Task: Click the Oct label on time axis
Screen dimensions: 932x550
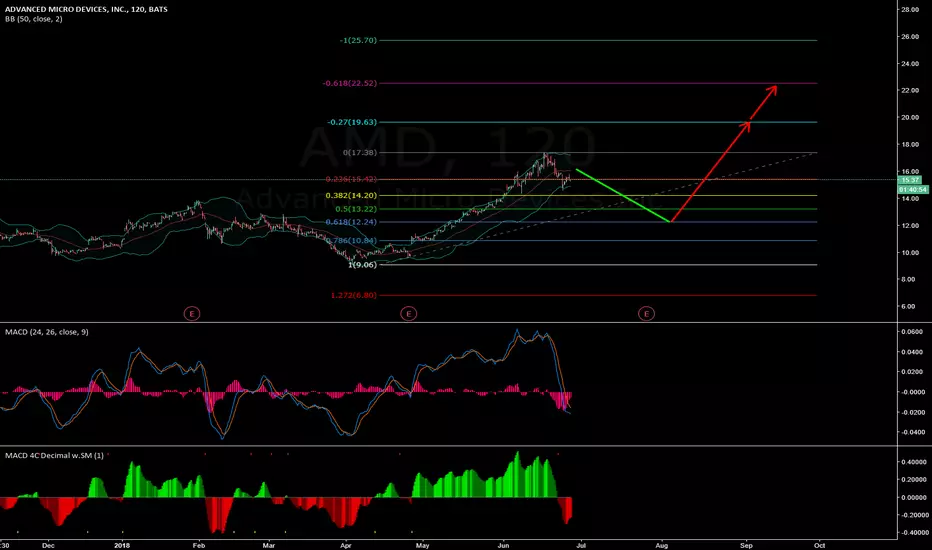Action: click(820, 545)
